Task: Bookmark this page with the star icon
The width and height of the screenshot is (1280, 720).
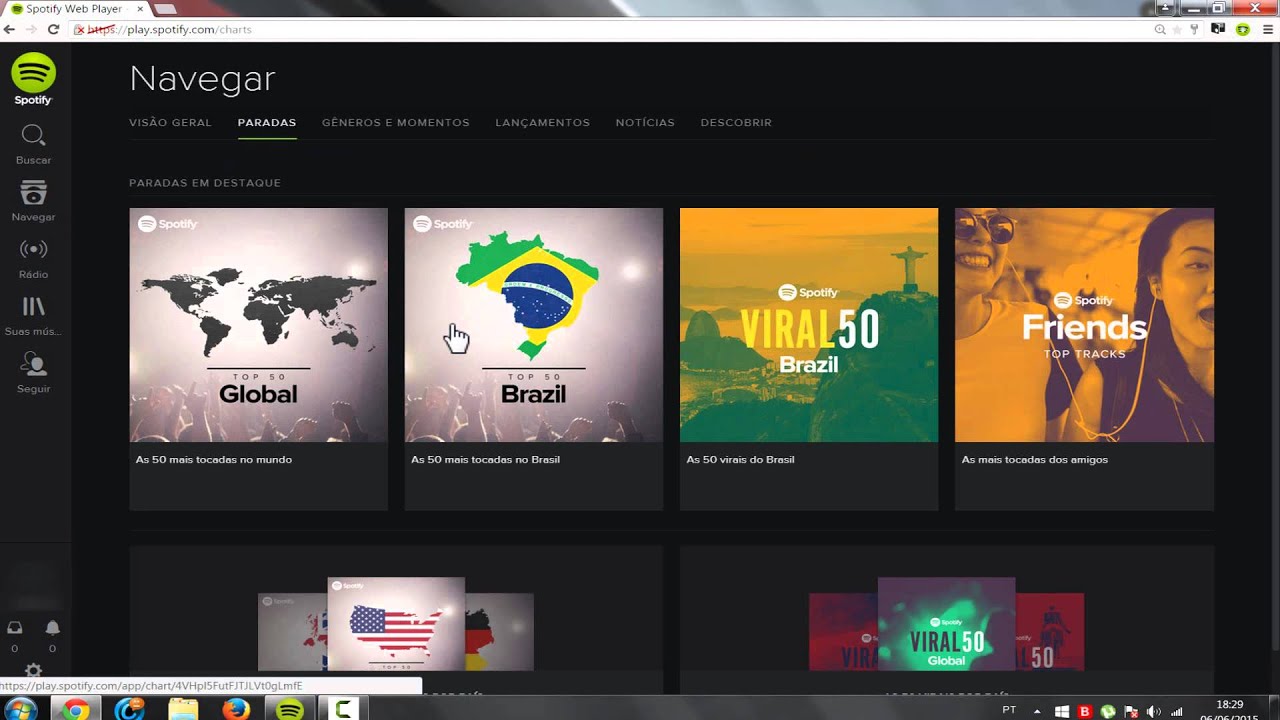Action: [x=1177, y=30]
